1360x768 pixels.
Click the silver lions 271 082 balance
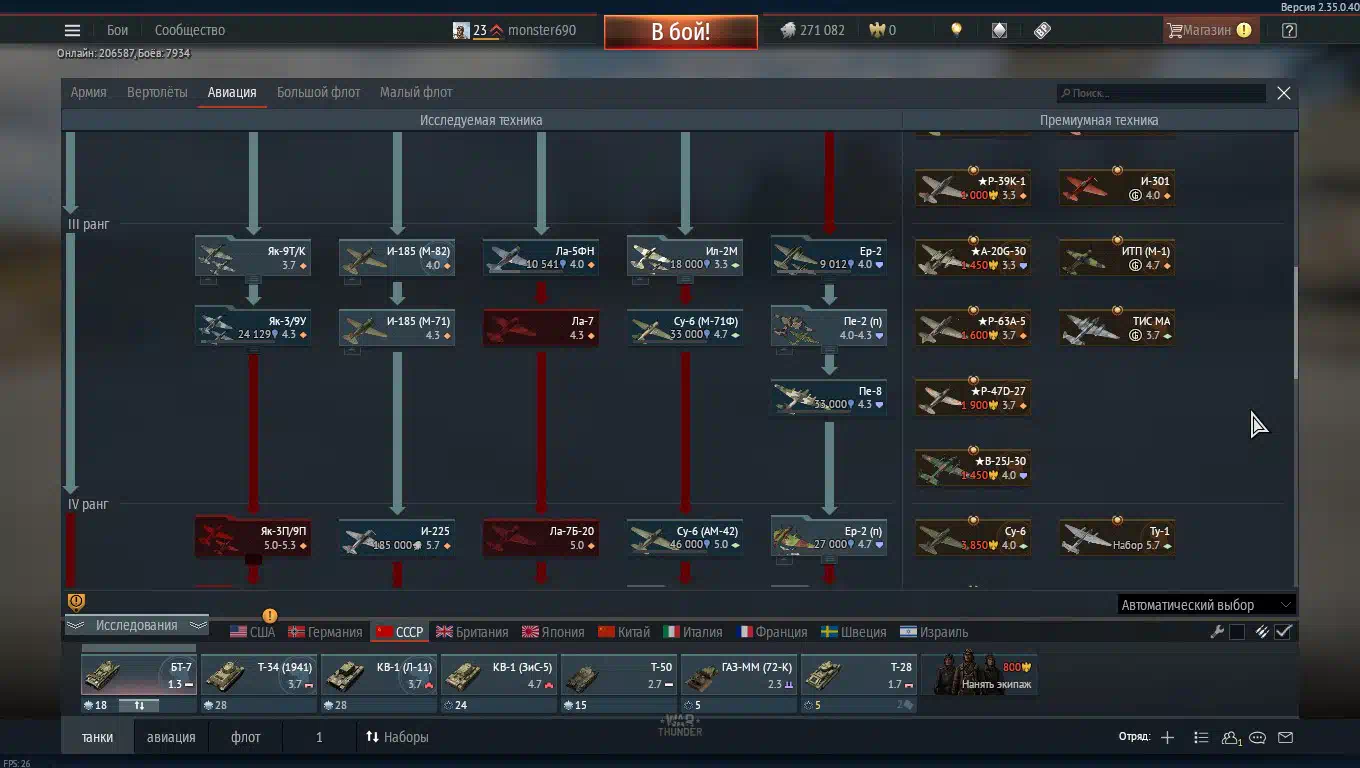click(x=812, y=30)
